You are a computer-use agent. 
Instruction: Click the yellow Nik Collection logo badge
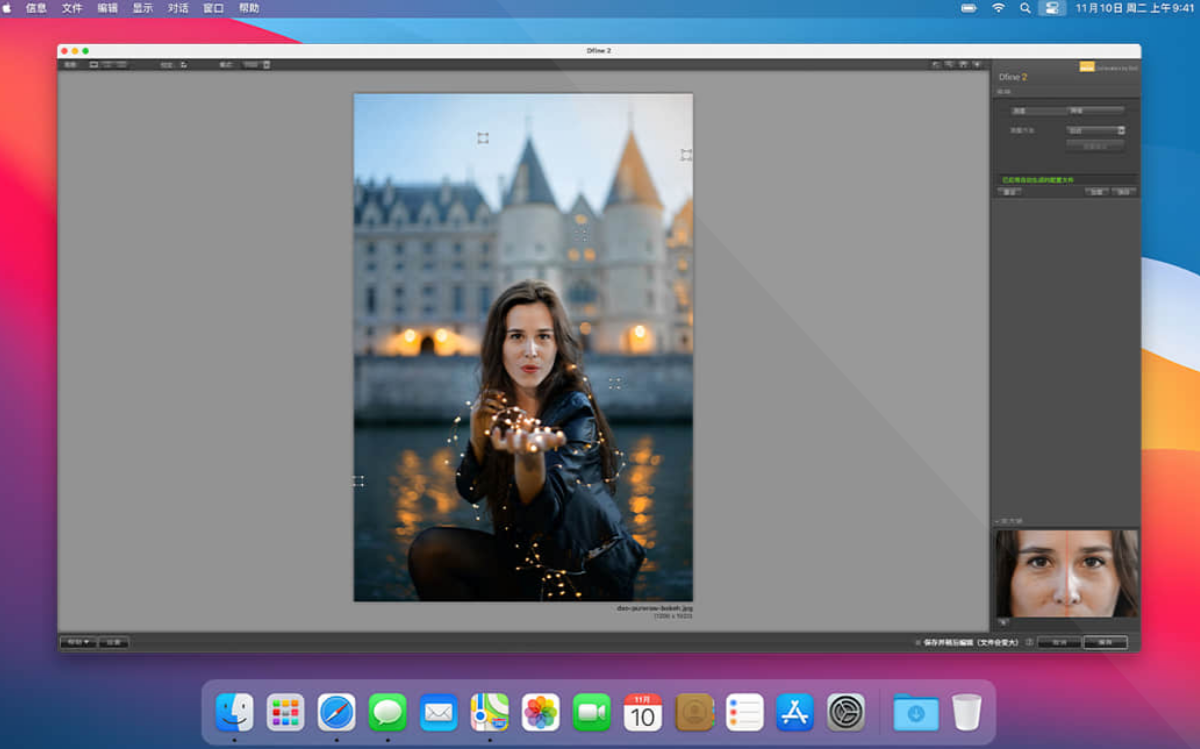click(1087, 66)
